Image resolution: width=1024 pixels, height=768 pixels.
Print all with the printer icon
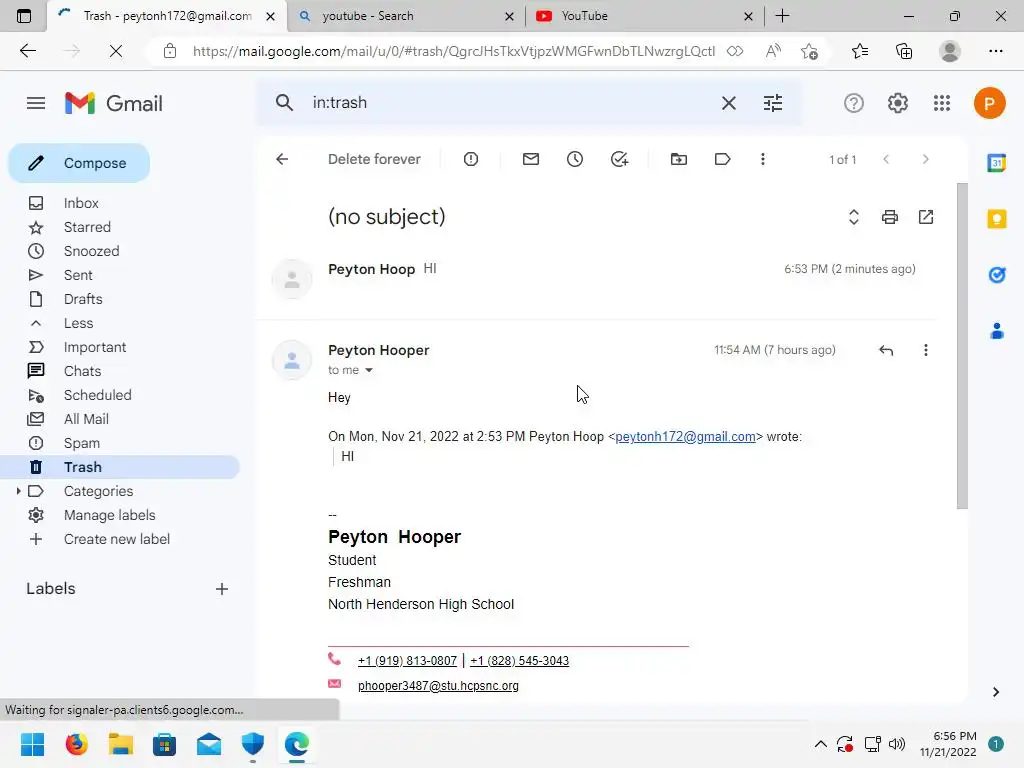(889, 217)
